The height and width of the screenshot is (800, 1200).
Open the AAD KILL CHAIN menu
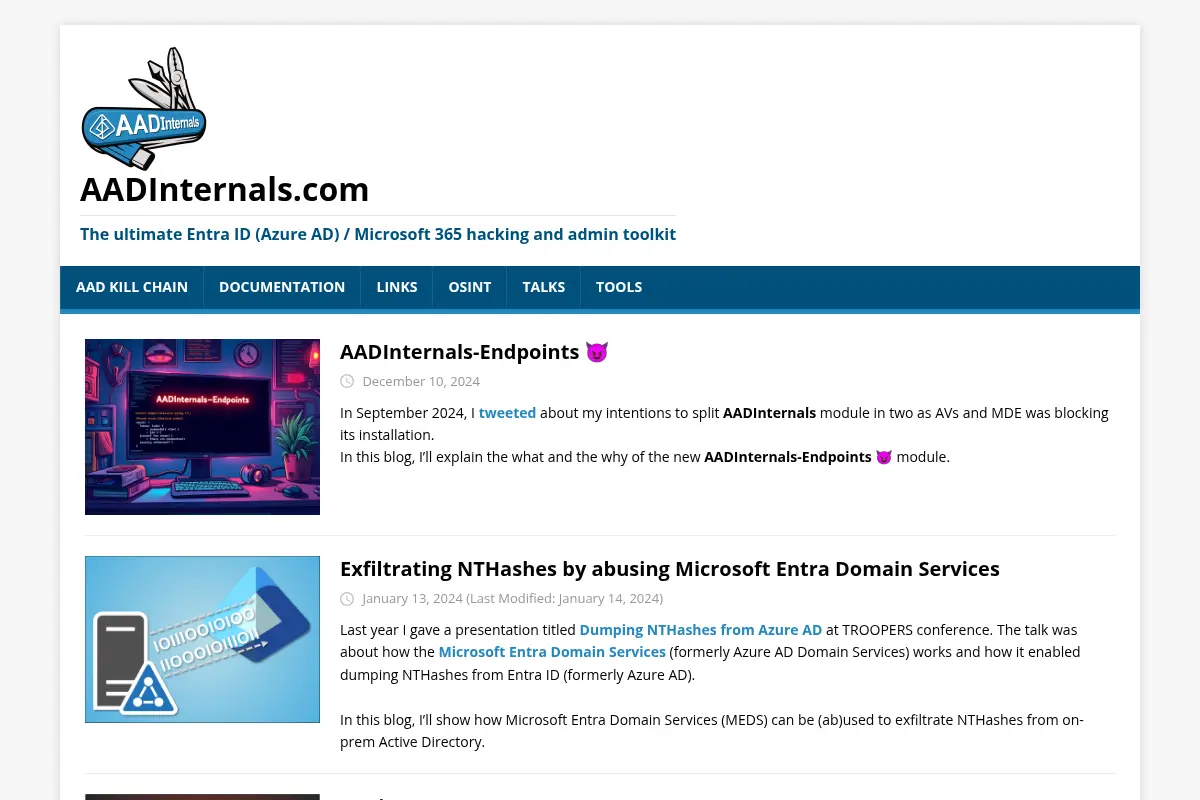click(132, 287)
